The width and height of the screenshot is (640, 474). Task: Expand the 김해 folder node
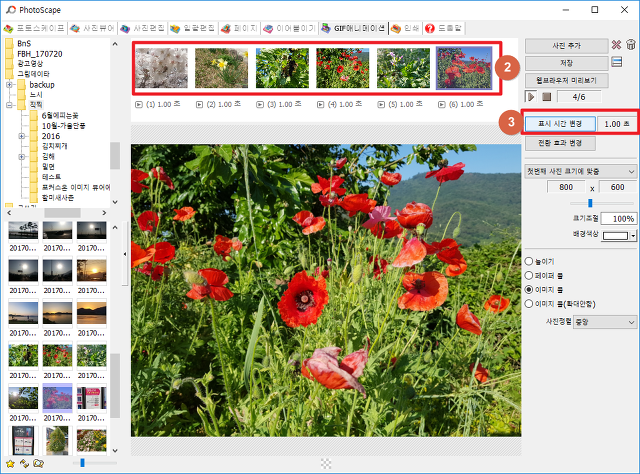22,157
